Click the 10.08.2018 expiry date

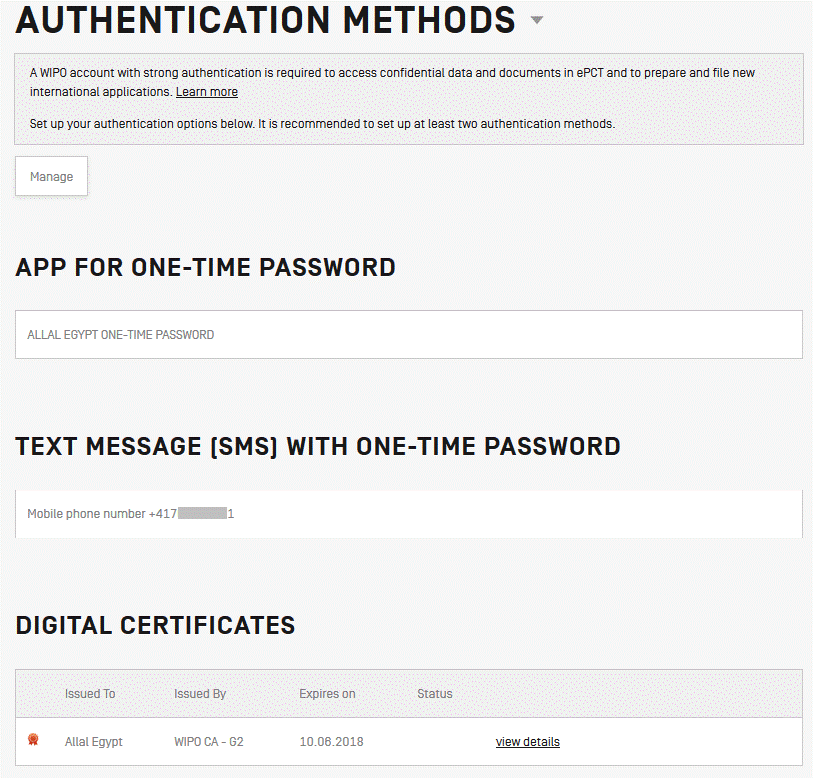point(330,741)
